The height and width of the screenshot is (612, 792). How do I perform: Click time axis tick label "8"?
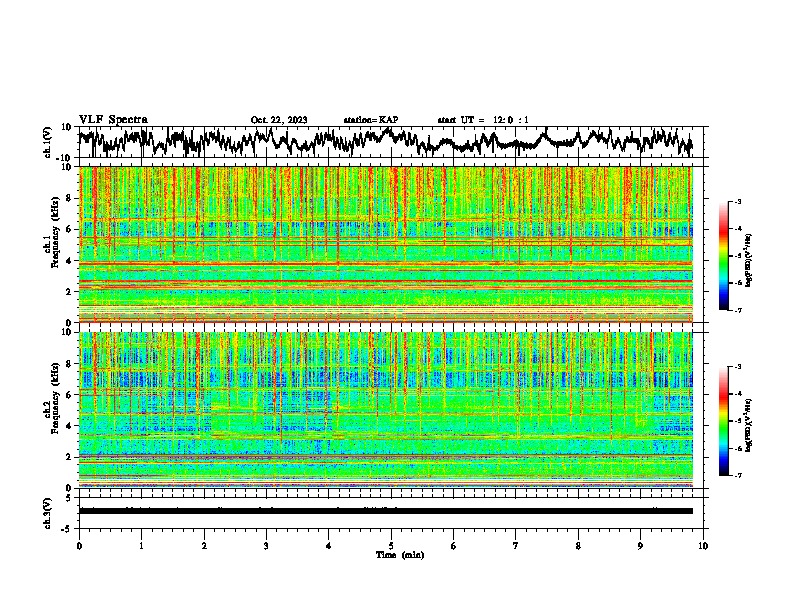pos(578,546)
